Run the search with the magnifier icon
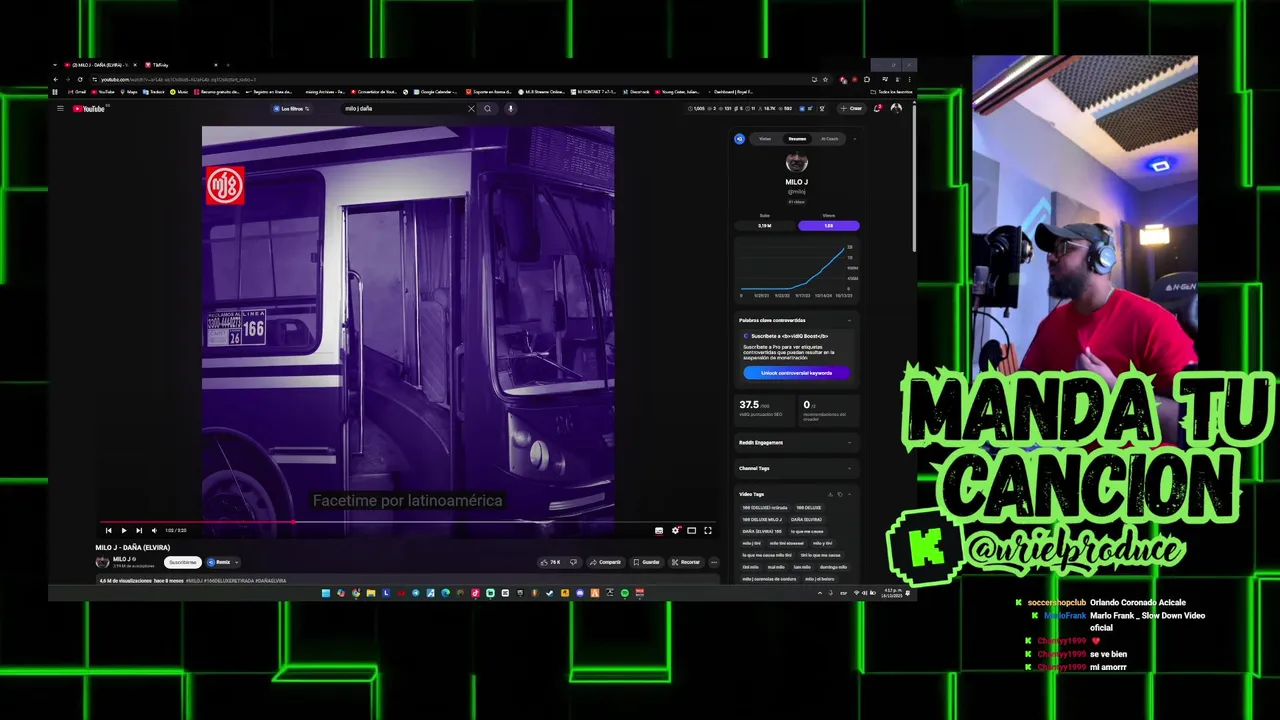1280x720 pixels. pyautogui.click(x=488, y=108)
